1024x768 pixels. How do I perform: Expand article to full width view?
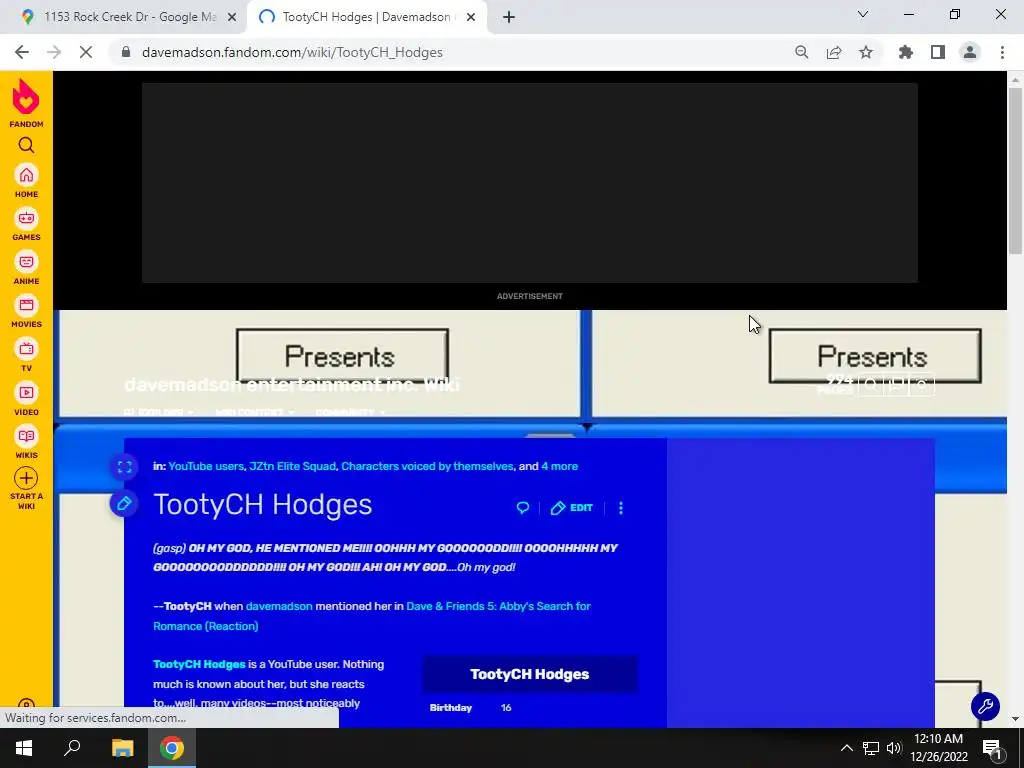tap(124, 467)
